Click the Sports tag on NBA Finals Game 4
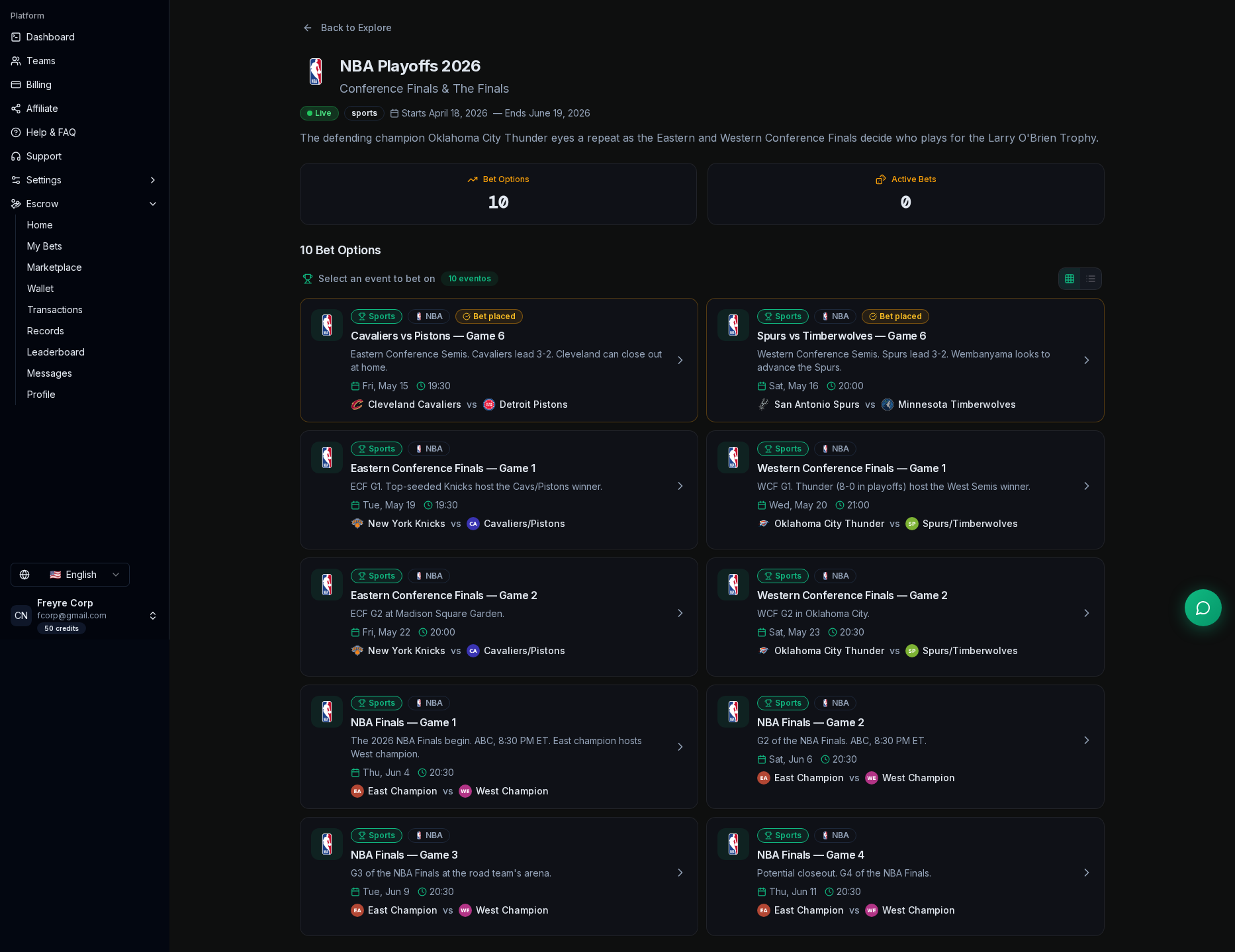1235x952 pixels. [783, 835]
